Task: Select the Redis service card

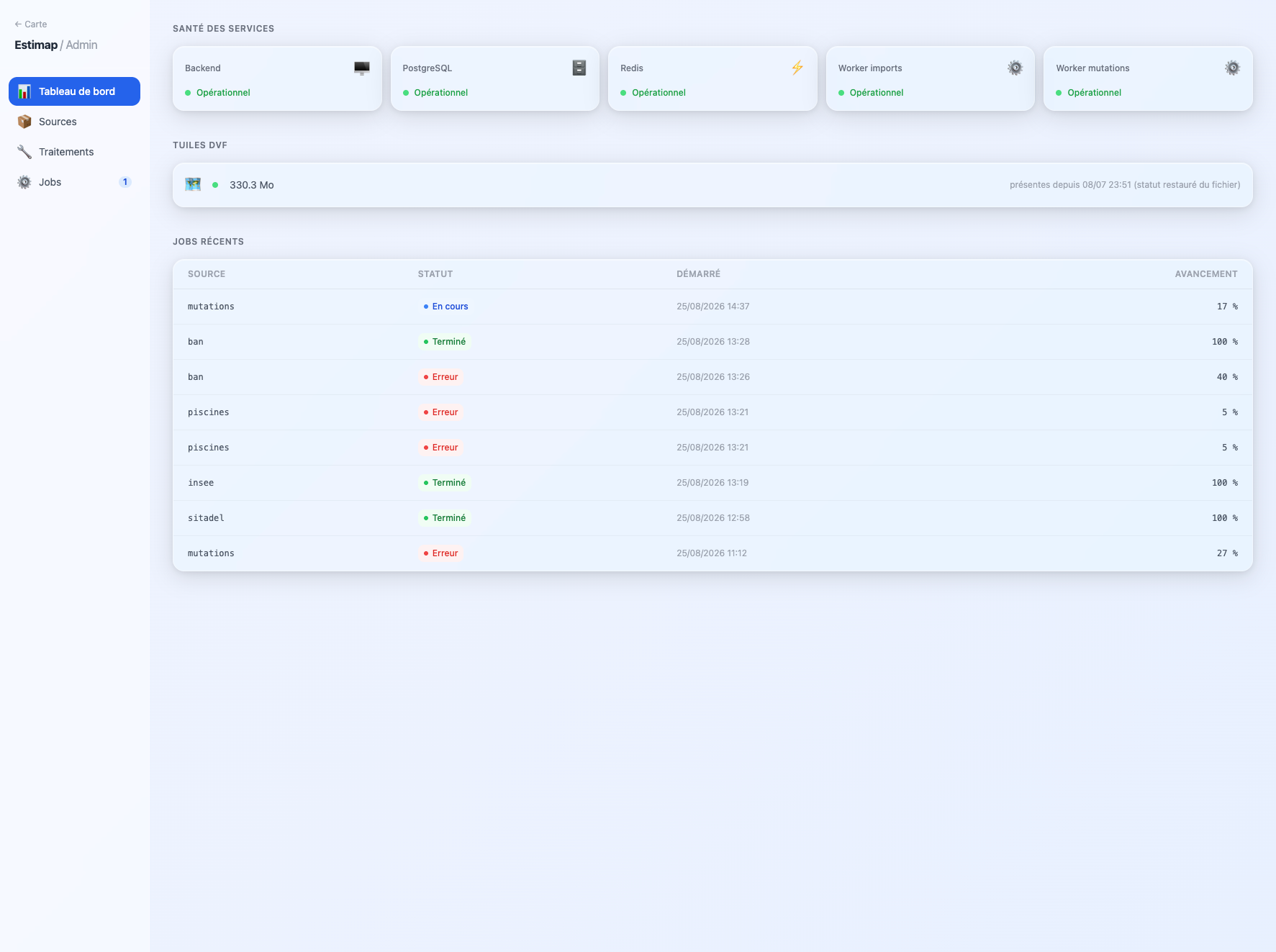Action: (712, 78)
